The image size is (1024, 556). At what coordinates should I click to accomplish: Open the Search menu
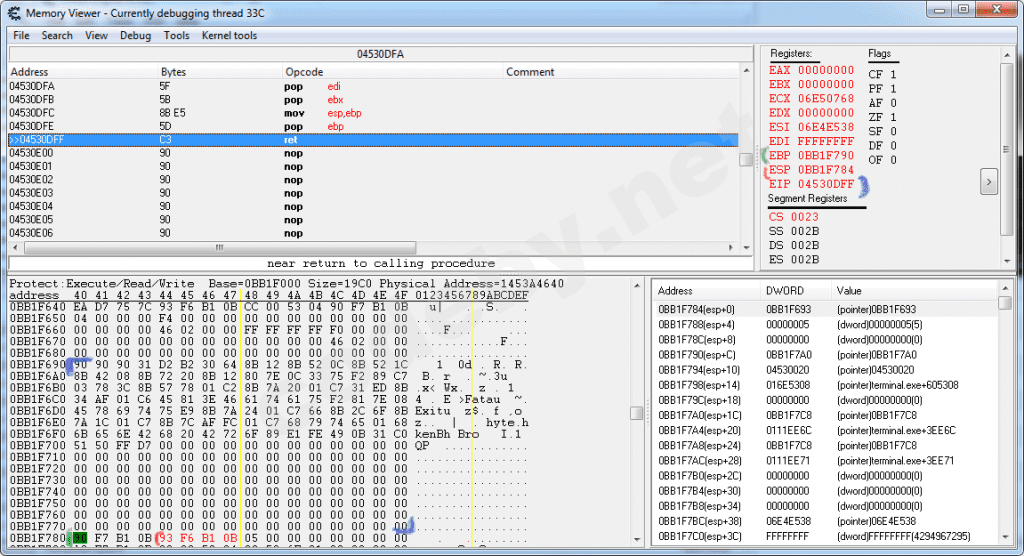[57, 35]
